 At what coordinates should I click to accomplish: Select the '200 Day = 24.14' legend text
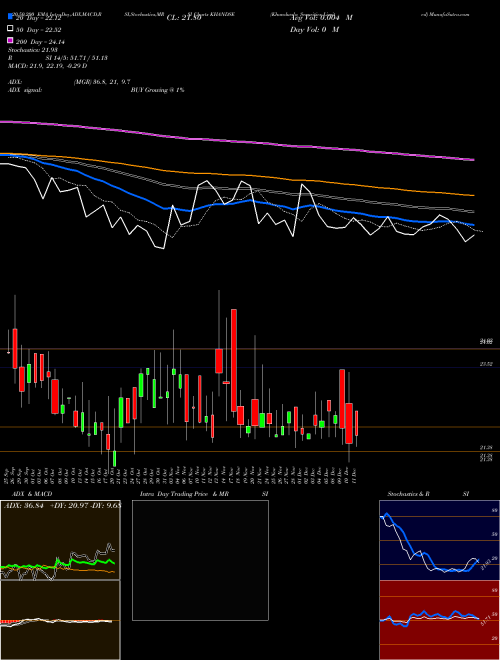[40, 42]
